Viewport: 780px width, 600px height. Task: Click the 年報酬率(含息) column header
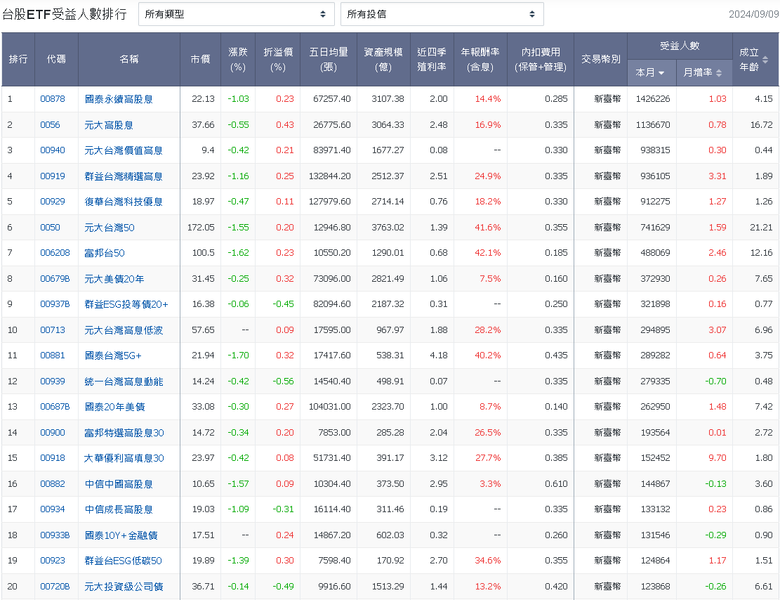pyautogui.click(x=480, y=59)
